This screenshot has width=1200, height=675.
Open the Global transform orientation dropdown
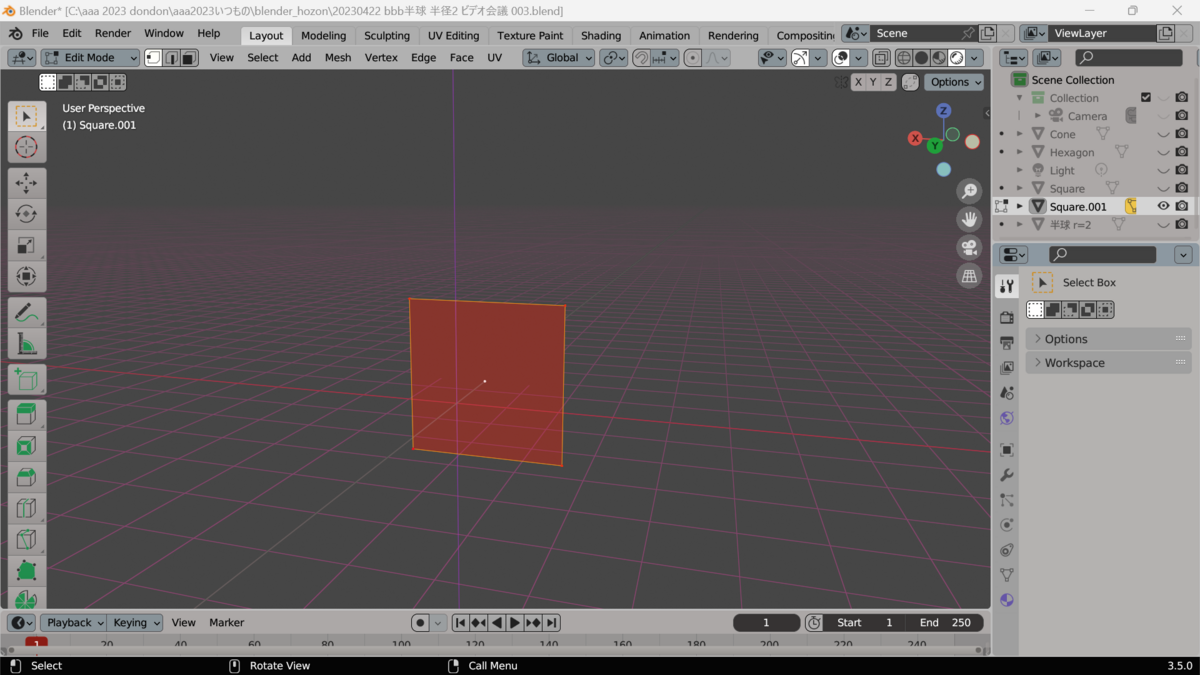[560, 57]
